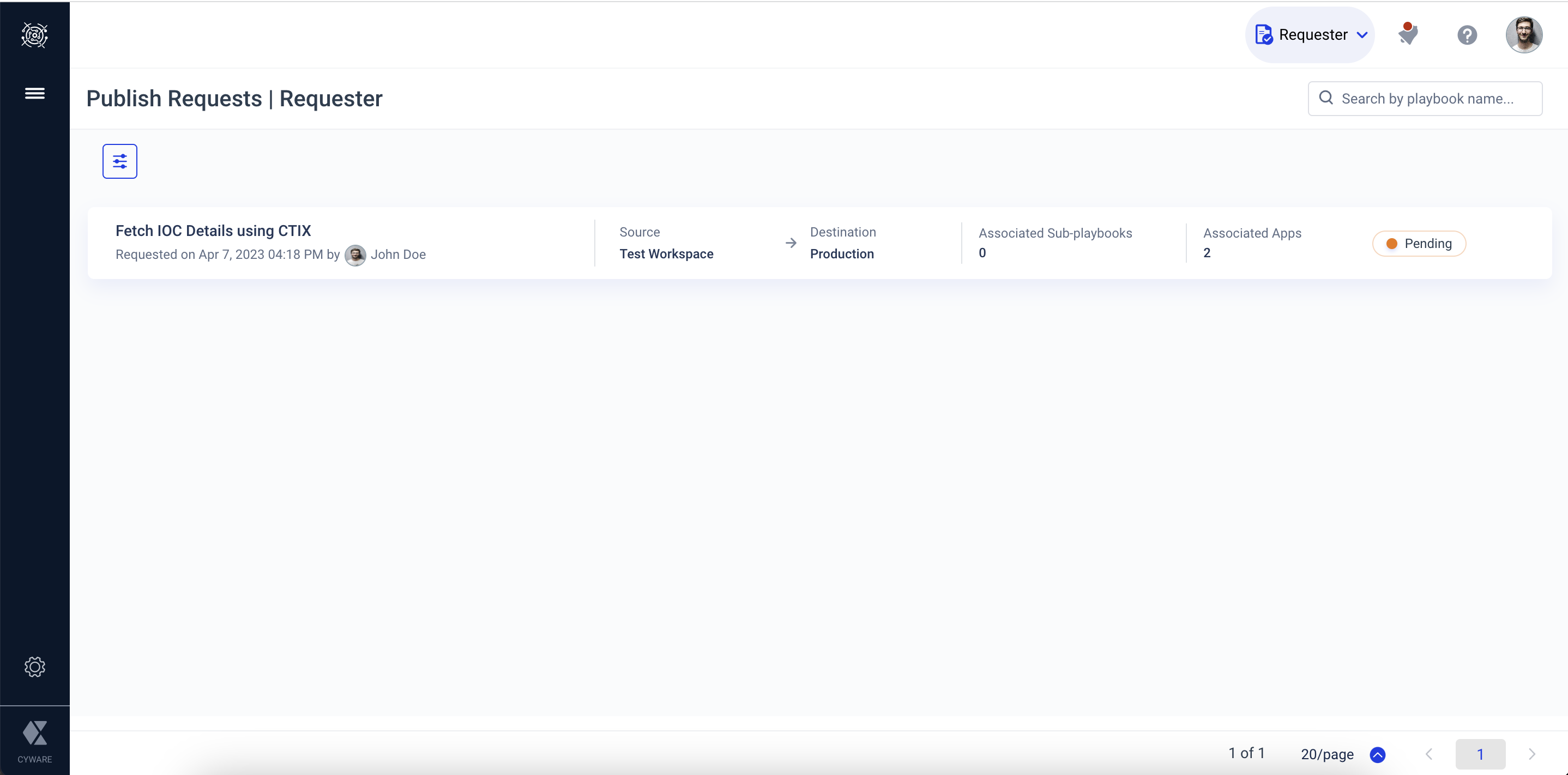Click the help question mark icon
This screenshot has height=775, width=1568.
coord(1467,35)
